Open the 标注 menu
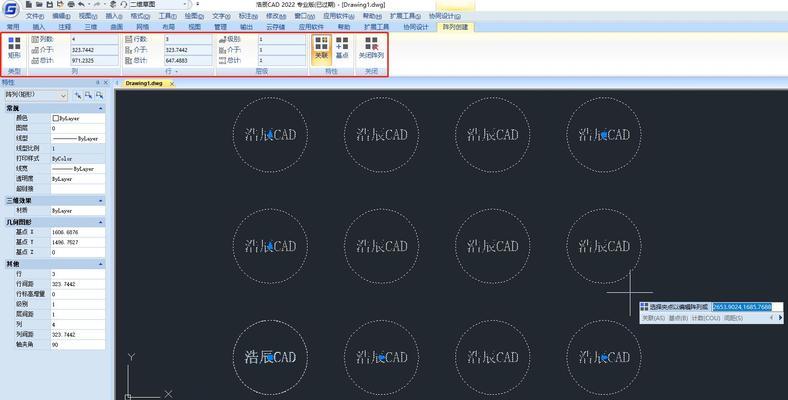The width and height of the screenshot is (788, 400). 248,16
